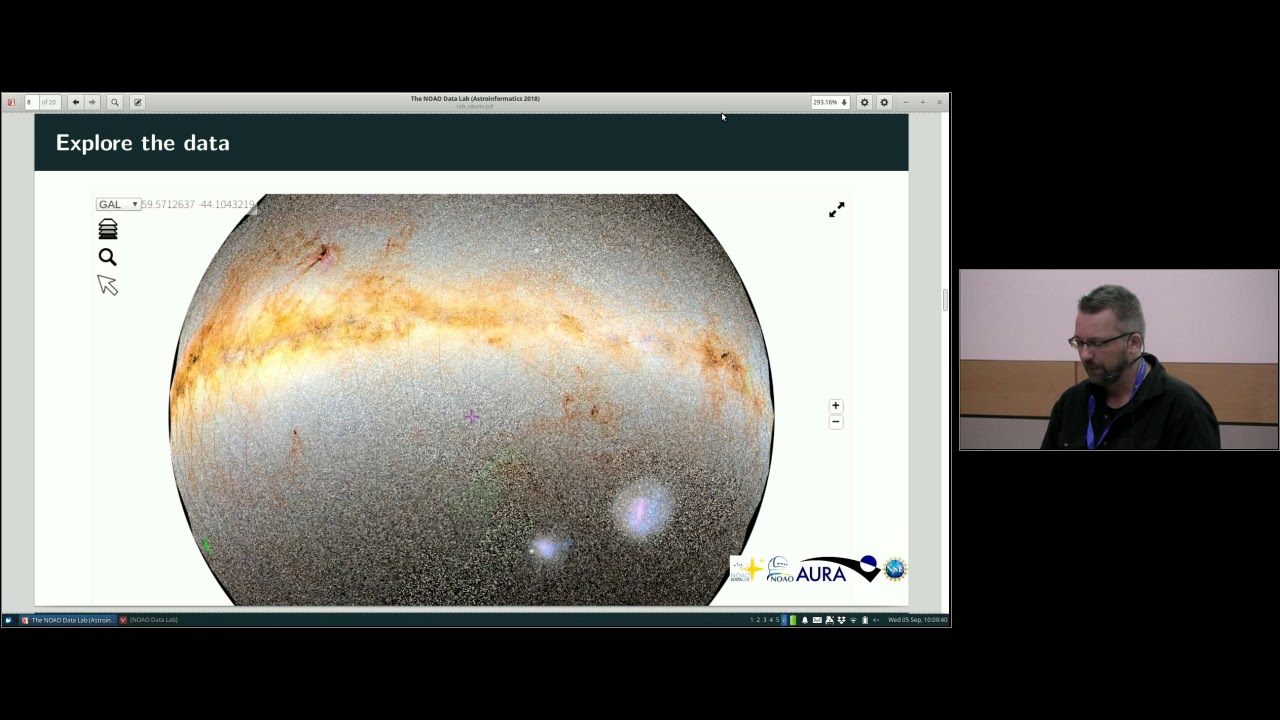The width and height of the screenshot is (1280, 720).
Task: Click the NOAO logo
Action: point(780,570)
